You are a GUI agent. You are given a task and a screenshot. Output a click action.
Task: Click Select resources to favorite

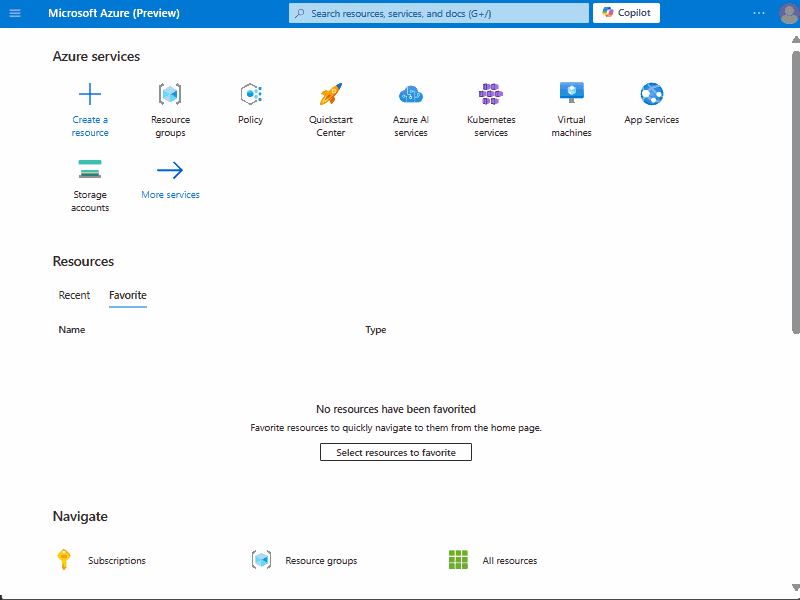point(395,452)
